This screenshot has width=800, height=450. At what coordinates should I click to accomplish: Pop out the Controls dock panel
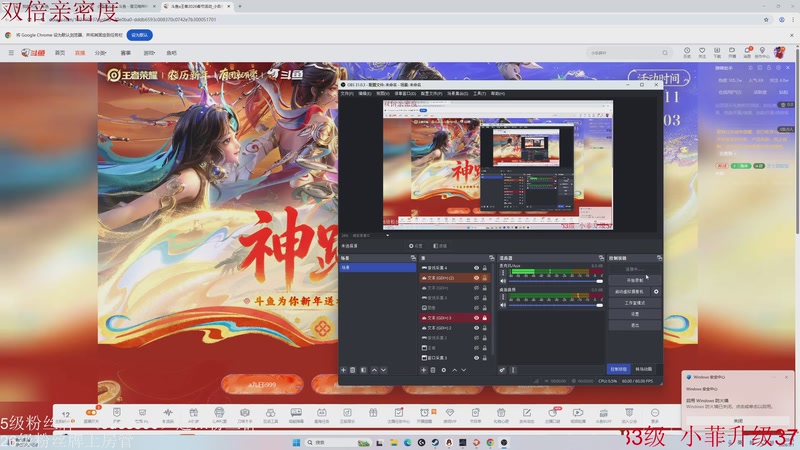coord(659,258)
